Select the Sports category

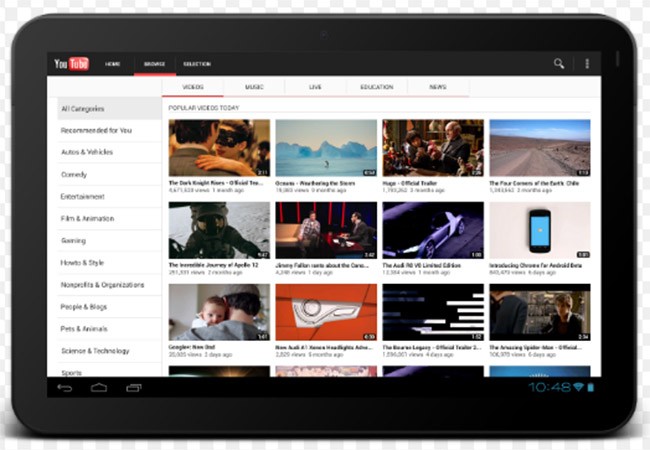pos(109,371)
